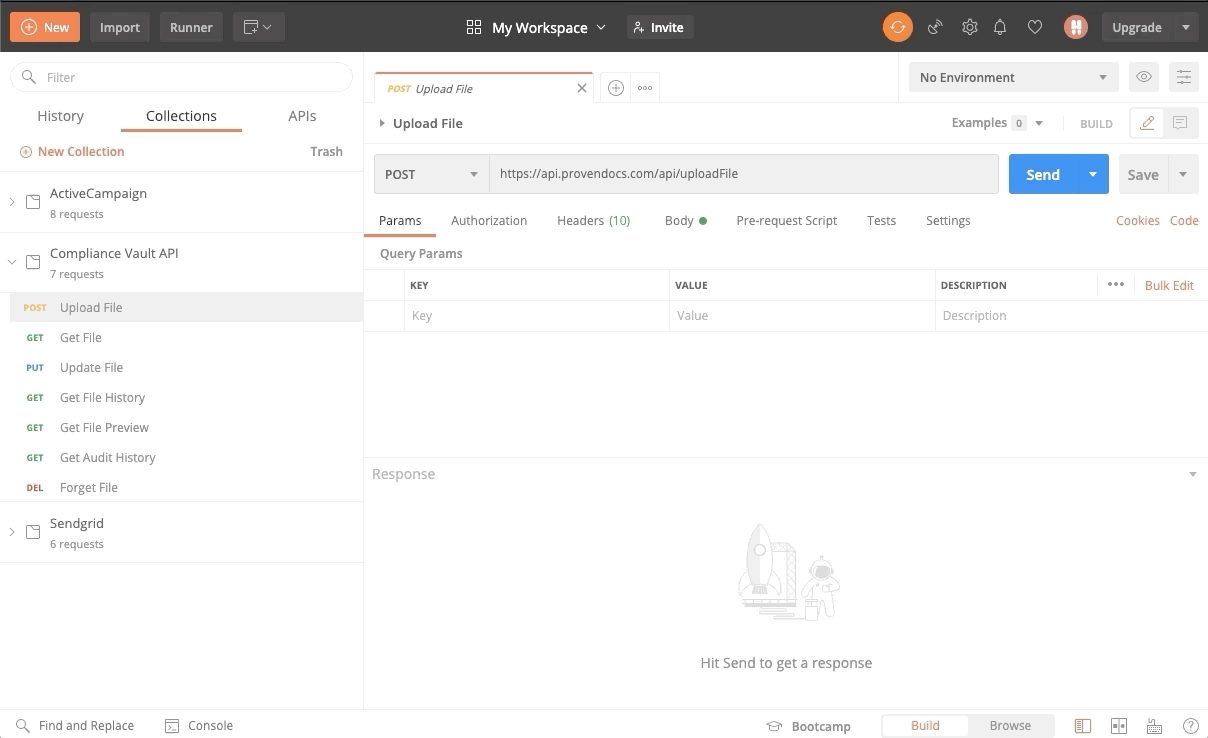Switch to edit pencil mode icon
Screen dimensions: 1208x738
pos(1147,123)
